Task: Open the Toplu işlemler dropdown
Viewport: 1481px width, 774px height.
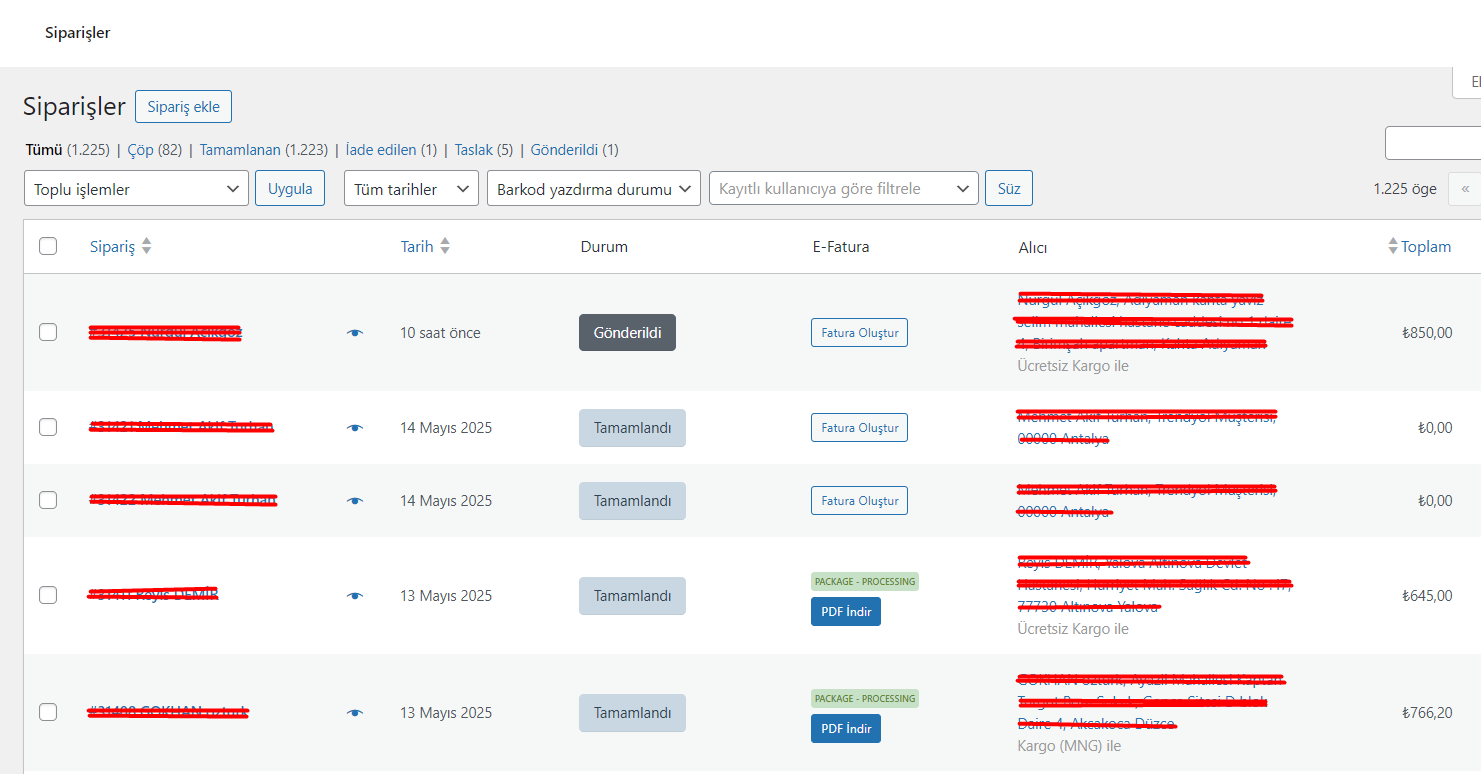Action: pos(136,188)
